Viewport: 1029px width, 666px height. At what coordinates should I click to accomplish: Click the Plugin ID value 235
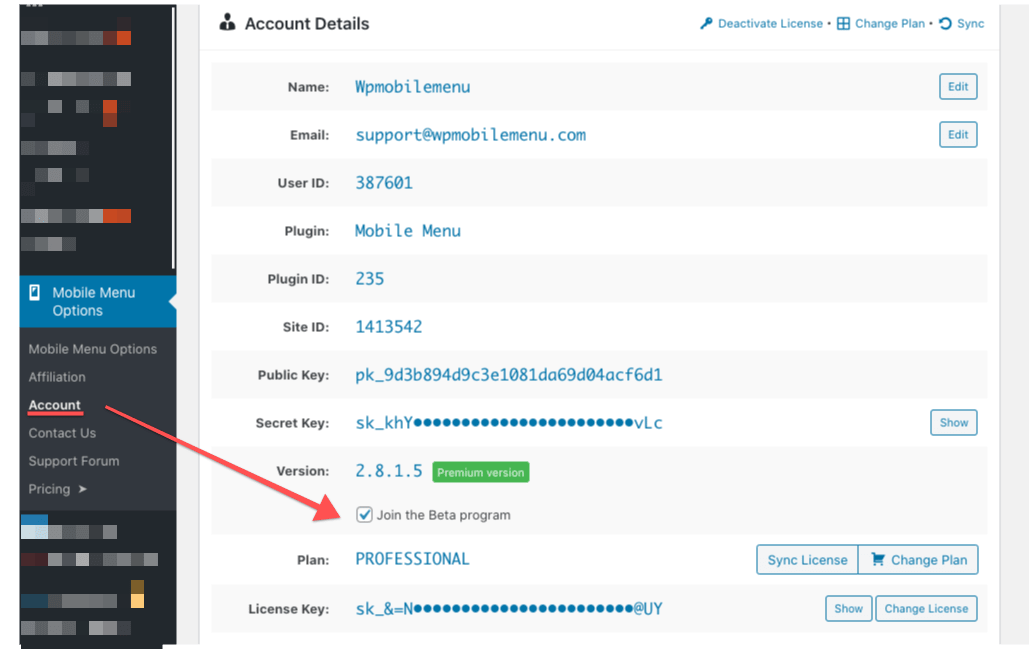369,279
